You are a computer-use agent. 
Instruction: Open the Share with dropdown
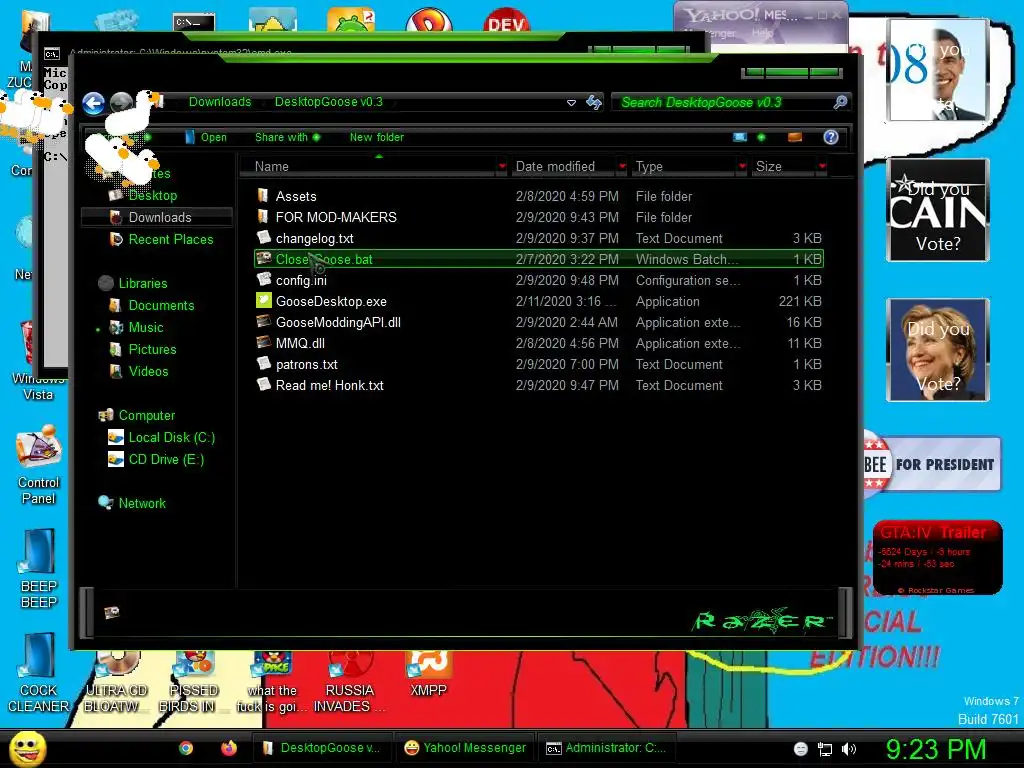pos(287,137)
